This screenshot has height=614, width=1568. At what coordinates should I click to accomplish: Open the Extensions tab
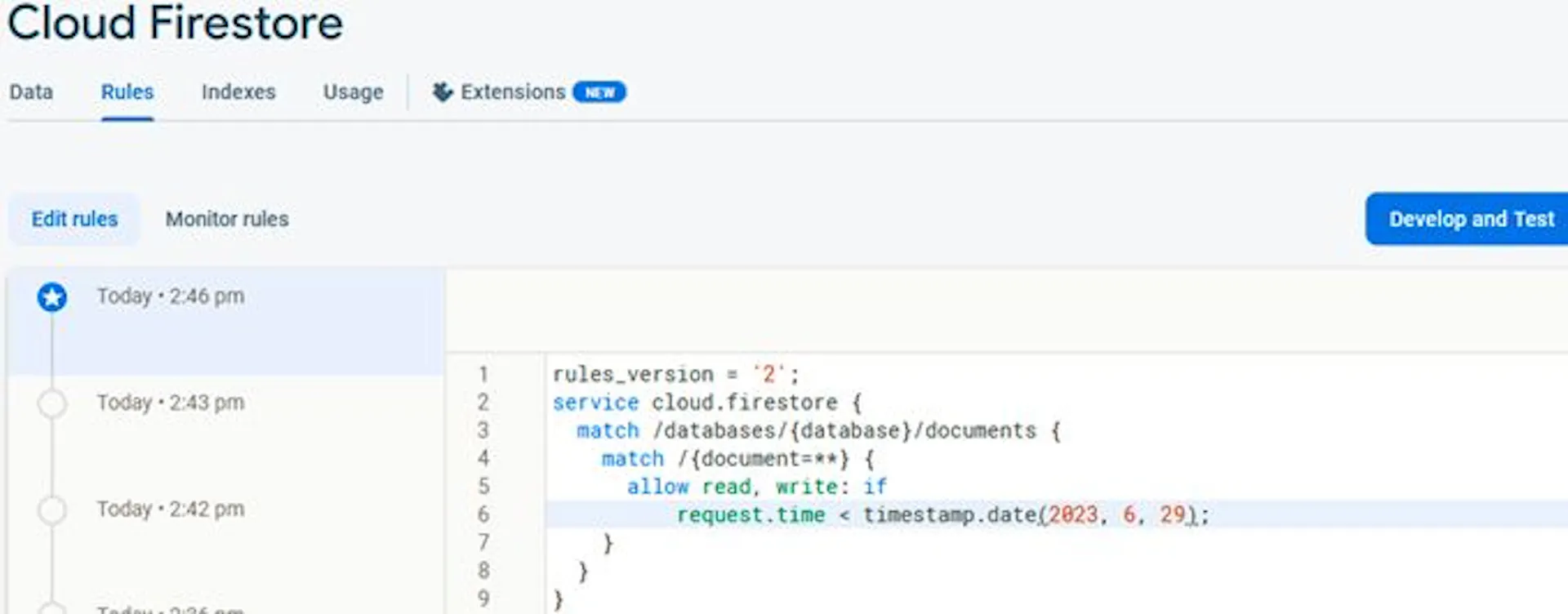tap(513, 92)
